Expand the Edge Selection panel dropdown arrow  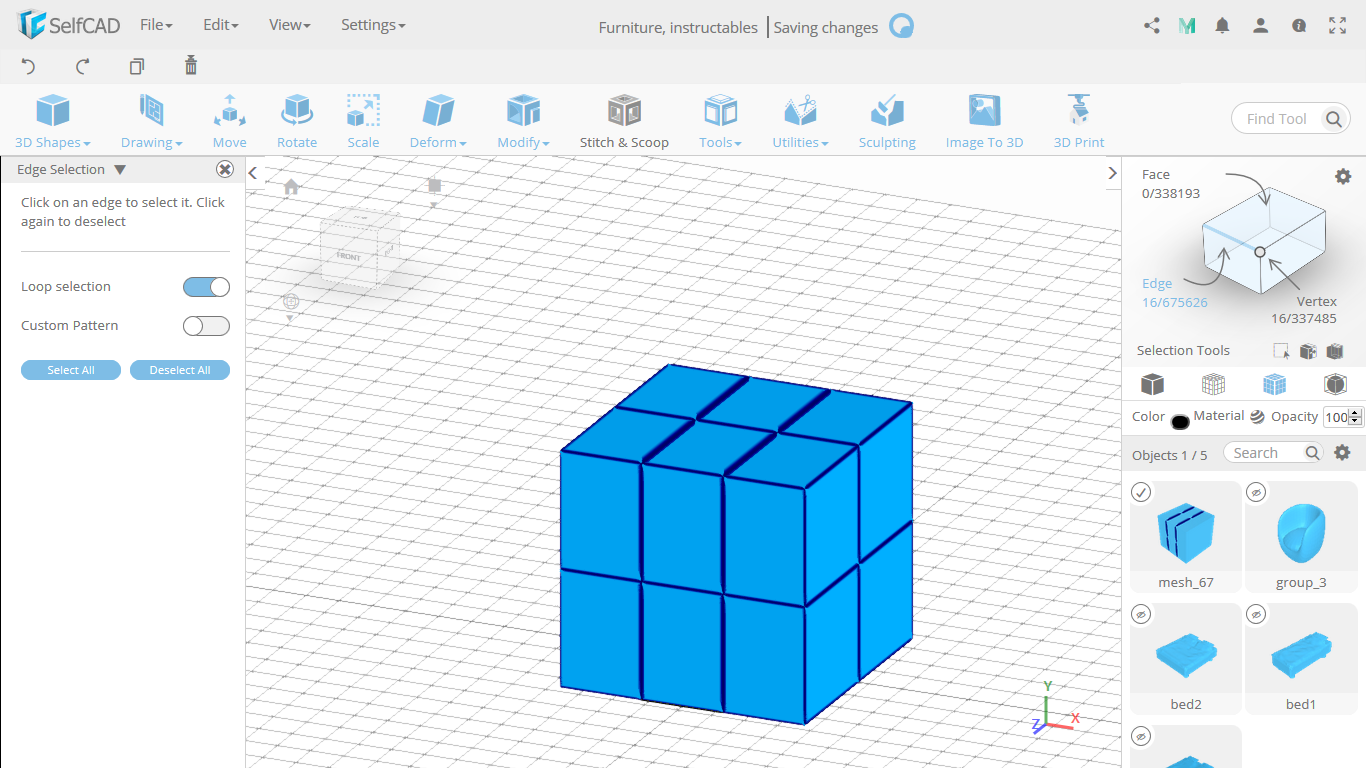click(120, 170)
